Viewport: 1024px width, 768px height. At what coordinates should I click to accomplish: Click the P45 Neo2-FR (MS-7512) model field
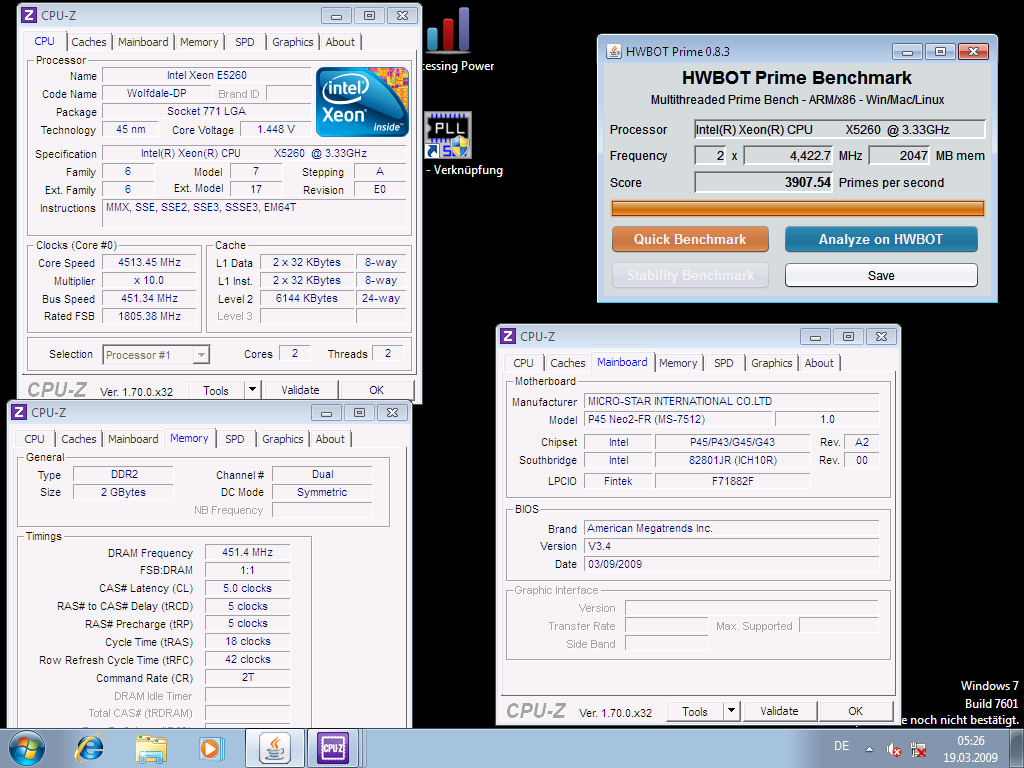click(678, 419)
